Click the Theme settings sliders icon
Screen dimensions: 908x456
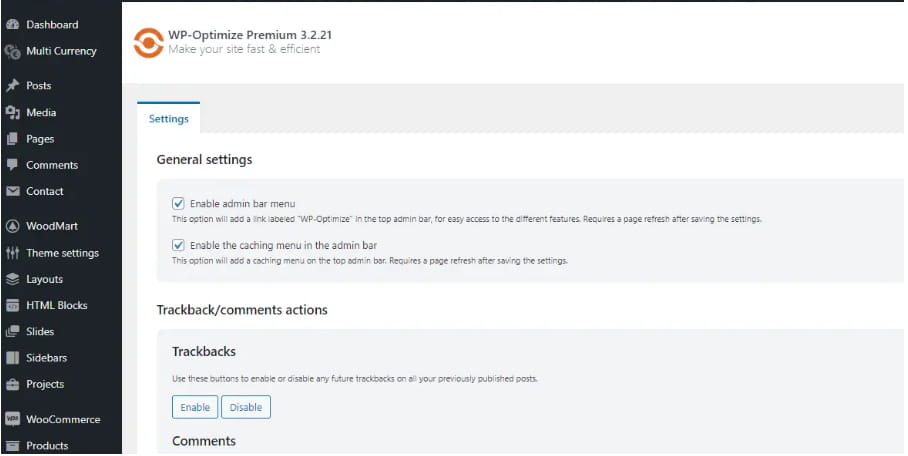[x=13, y=253]
